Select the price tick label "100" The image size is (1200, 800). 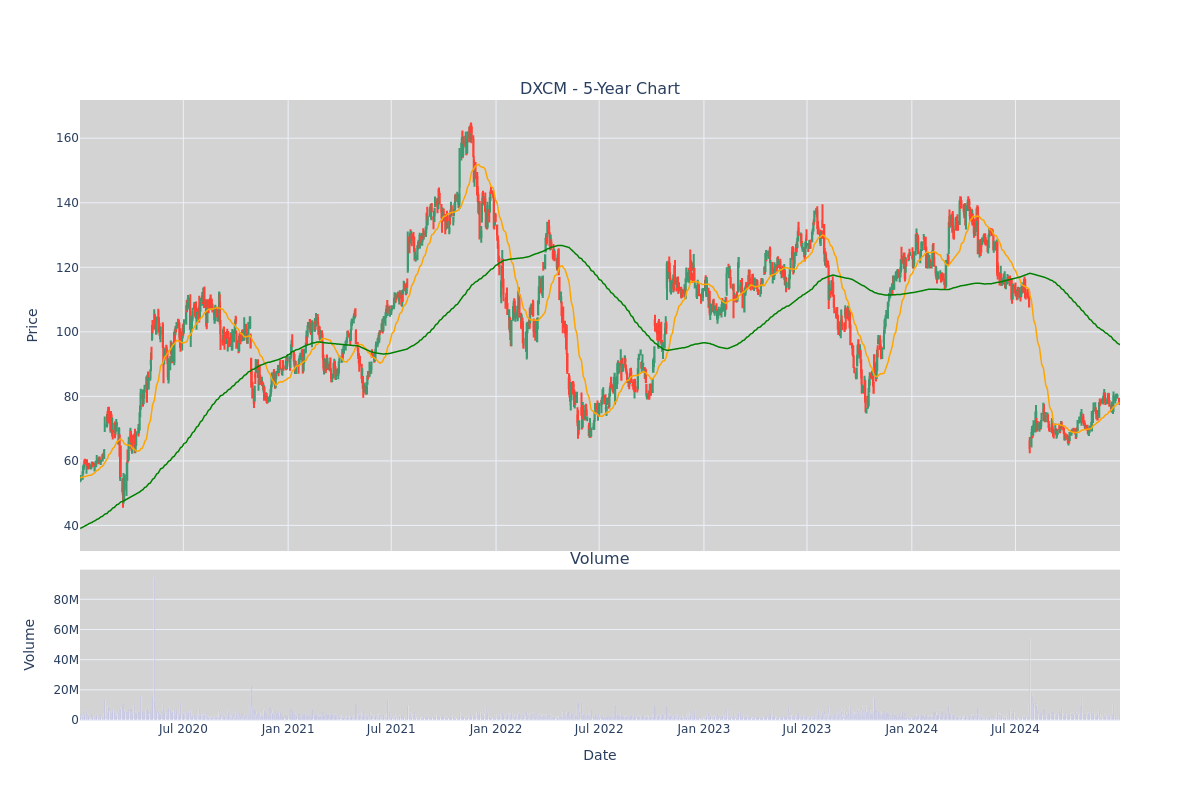tap(67, 332)
